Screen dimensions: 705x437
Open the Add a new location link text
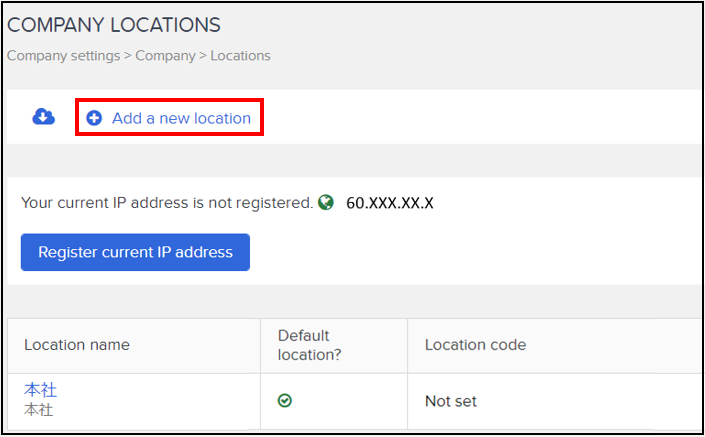(182, 118)
